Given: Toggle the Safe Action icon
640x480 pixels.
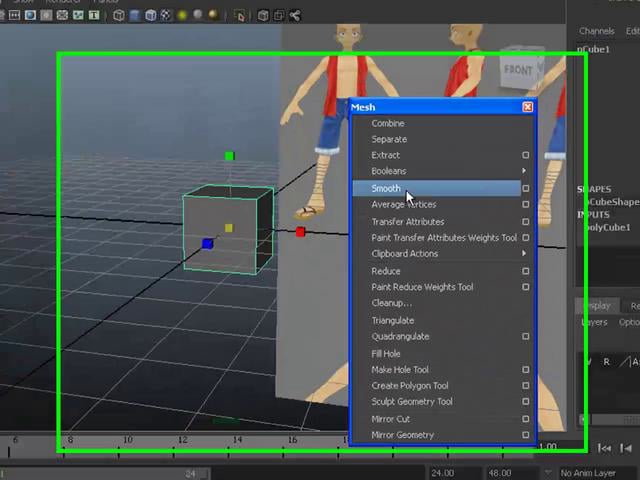Looking at the screenshot, I should pos(78,16).
